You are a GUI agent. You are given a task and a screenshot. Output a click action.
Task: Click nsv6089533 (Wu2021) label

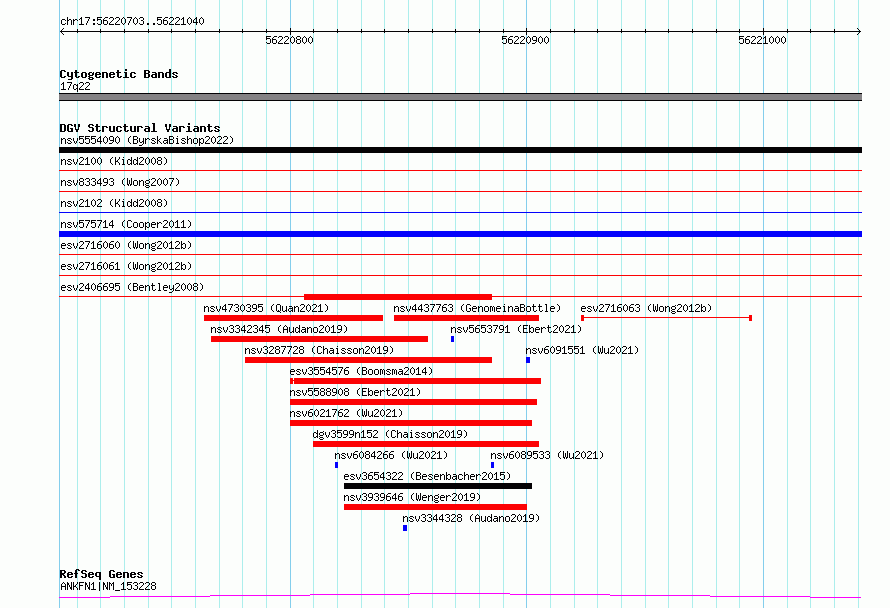coord(547,455)
